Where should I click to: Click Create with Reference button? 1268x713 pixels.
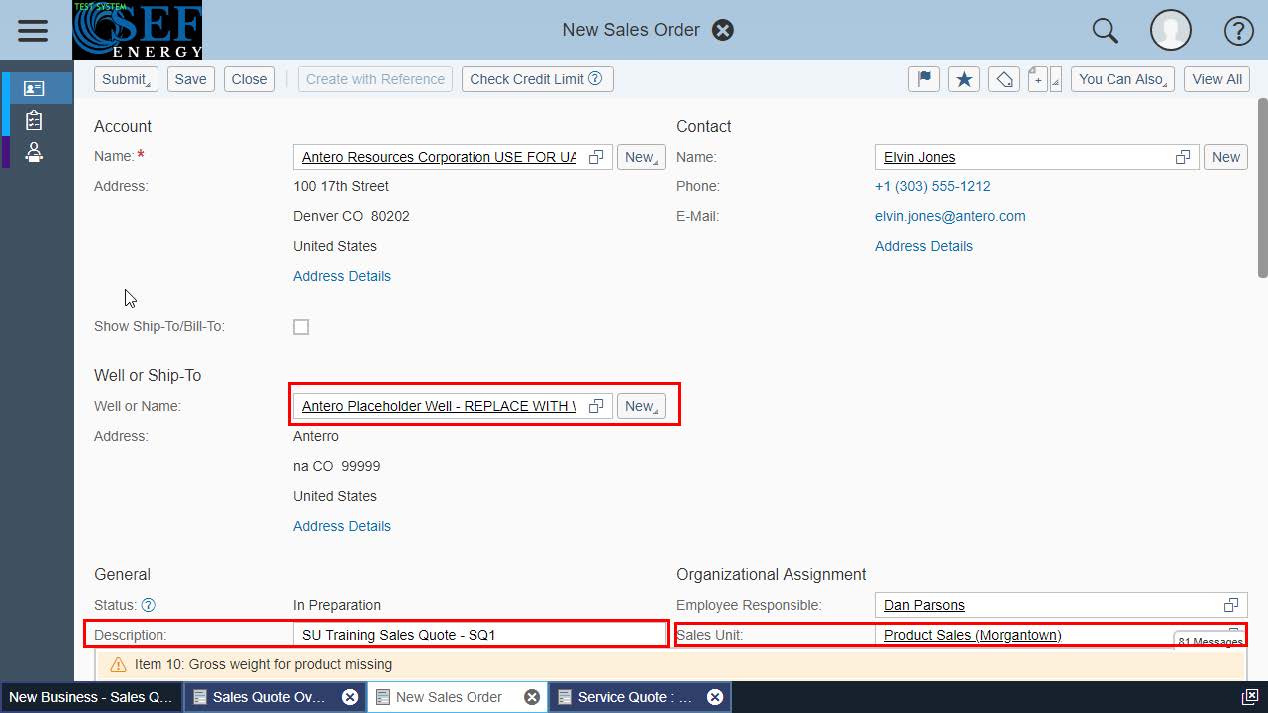375,79
